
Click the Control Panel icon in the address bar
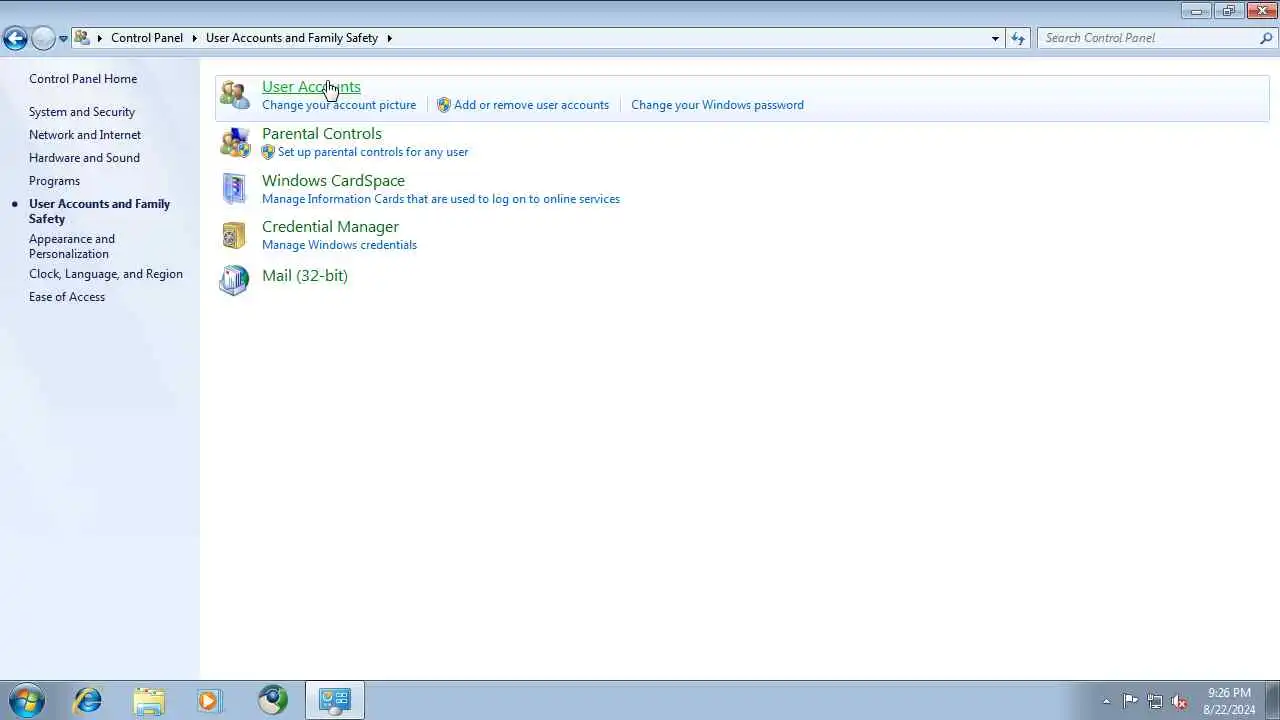point(82,38)
